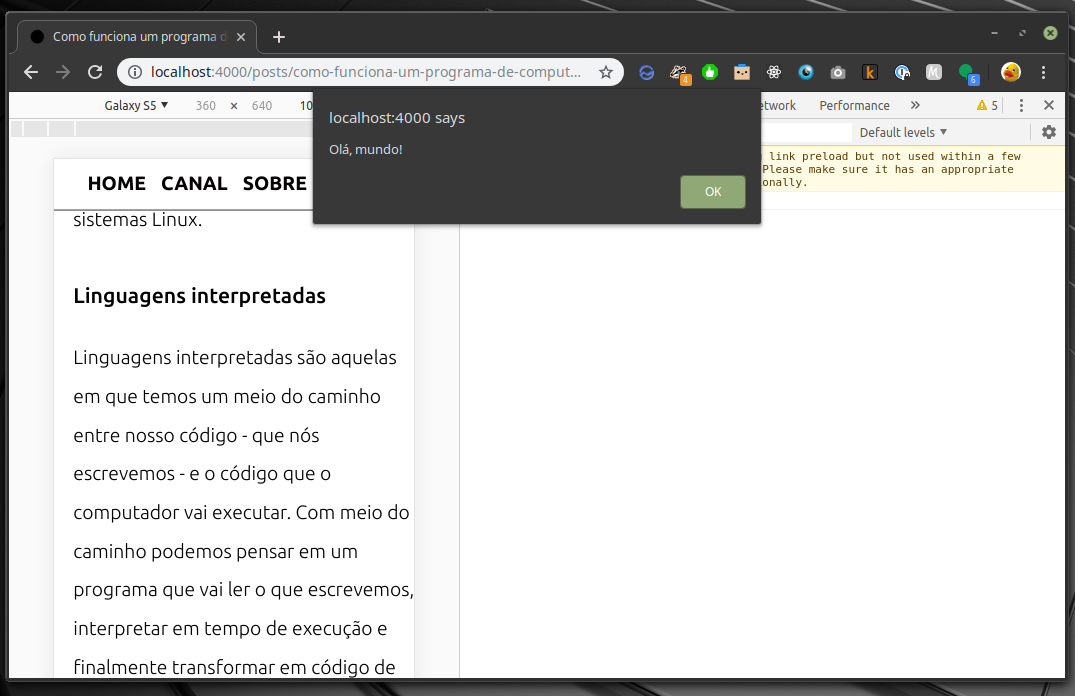Switch to the Performance panel
1075x696 pixels.
pos(854,104)
